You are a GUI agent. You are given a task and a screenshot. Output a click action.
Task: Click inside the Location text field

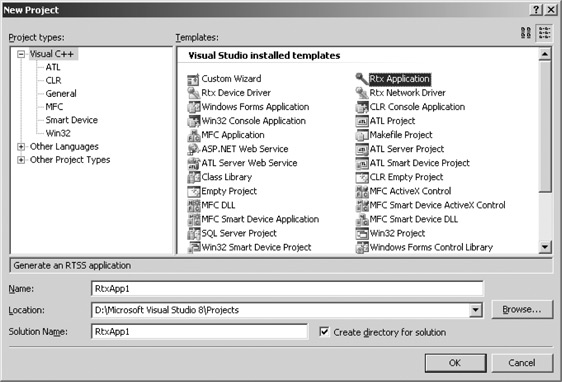point(280,310)
